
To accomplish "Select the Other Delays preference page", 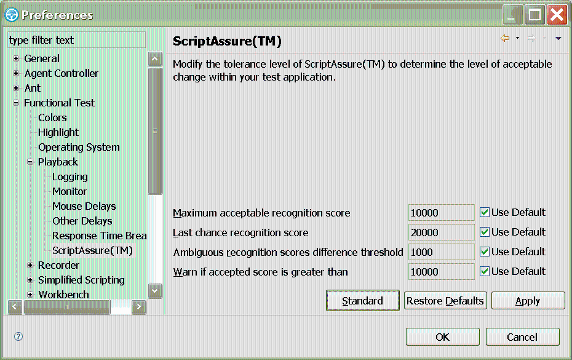I will click(x=82, y=221).
